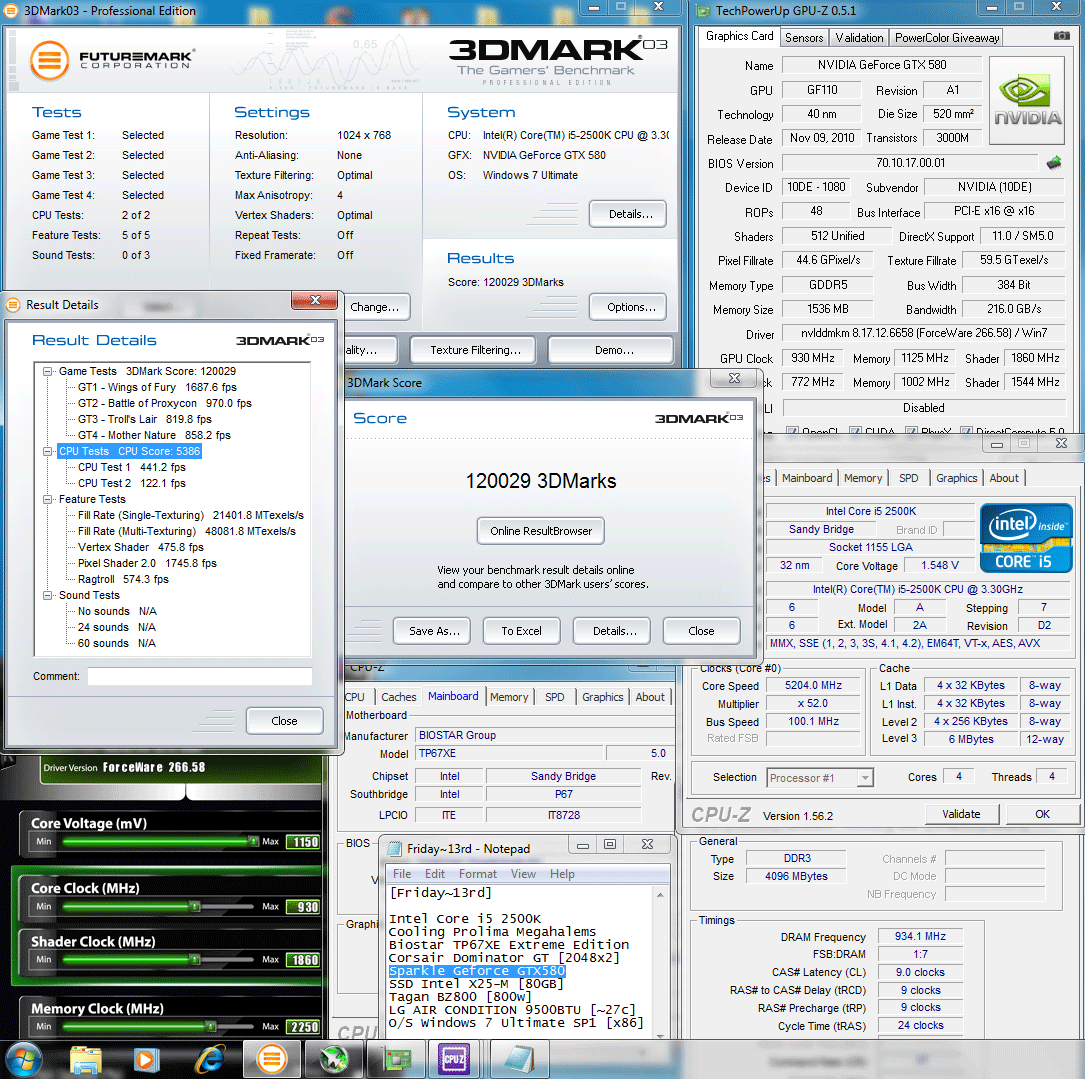
Task: Collapse the Sound Tests tree node
Action: click(x=48, y=595)
